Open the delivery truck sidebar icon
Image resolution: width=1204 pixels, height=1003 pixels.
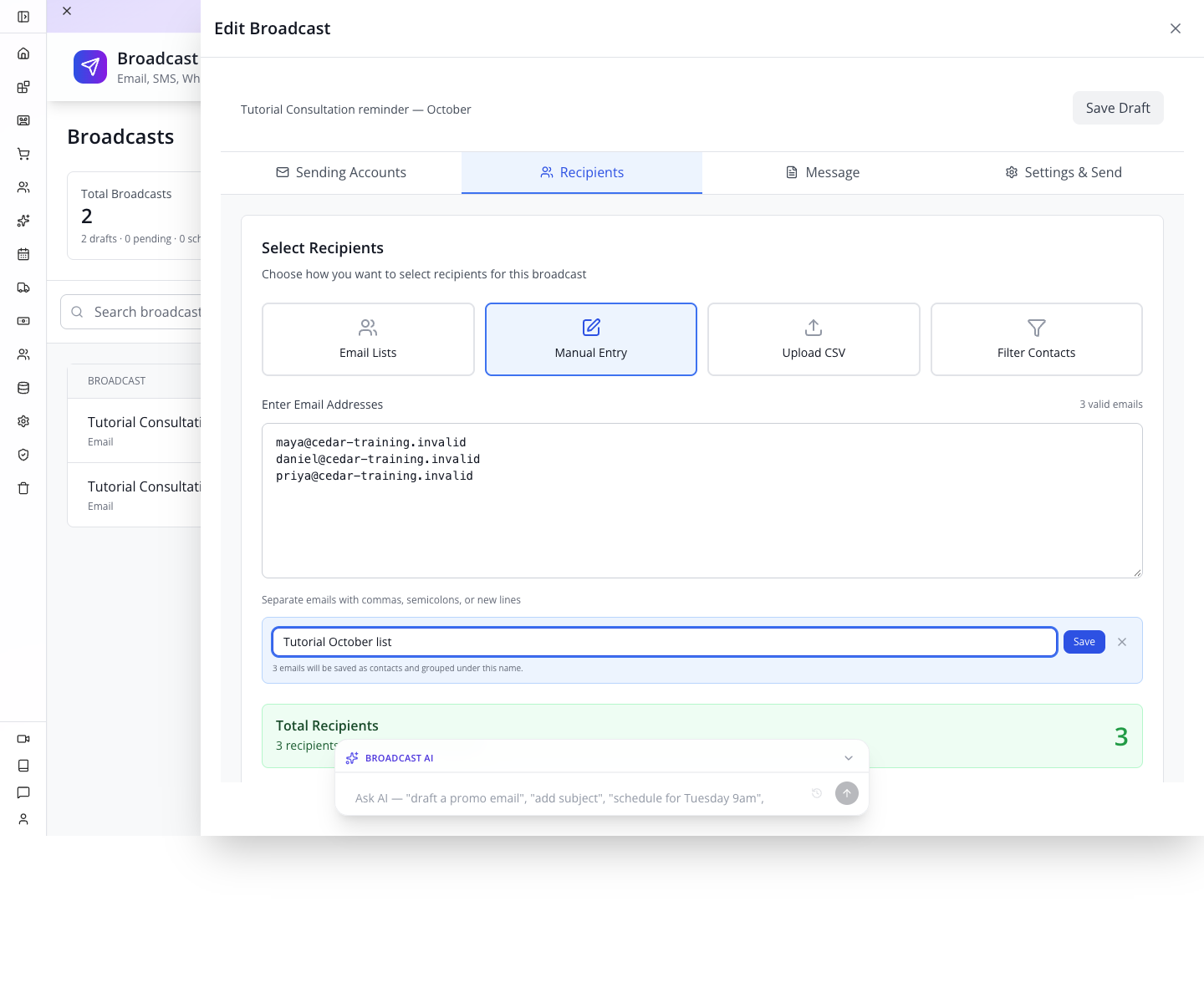[23, 288]
